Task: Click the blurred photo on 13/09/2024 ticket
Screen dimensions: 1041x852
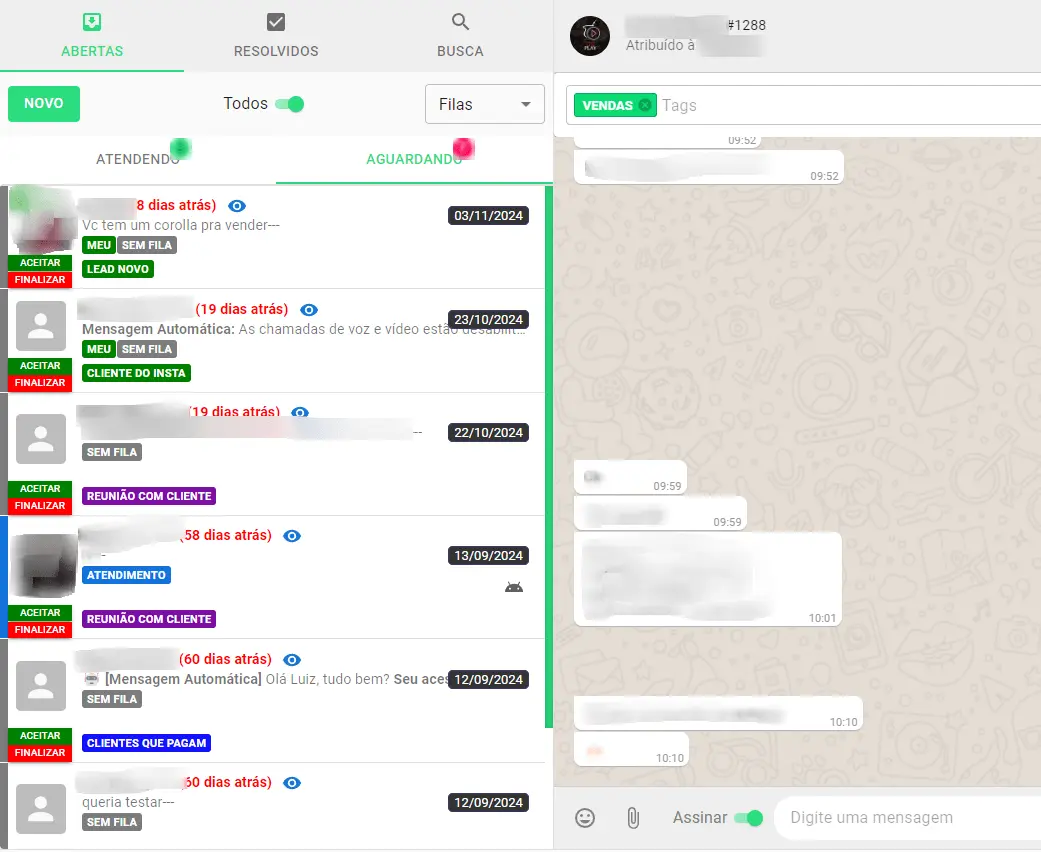Action: pos(44,566)
